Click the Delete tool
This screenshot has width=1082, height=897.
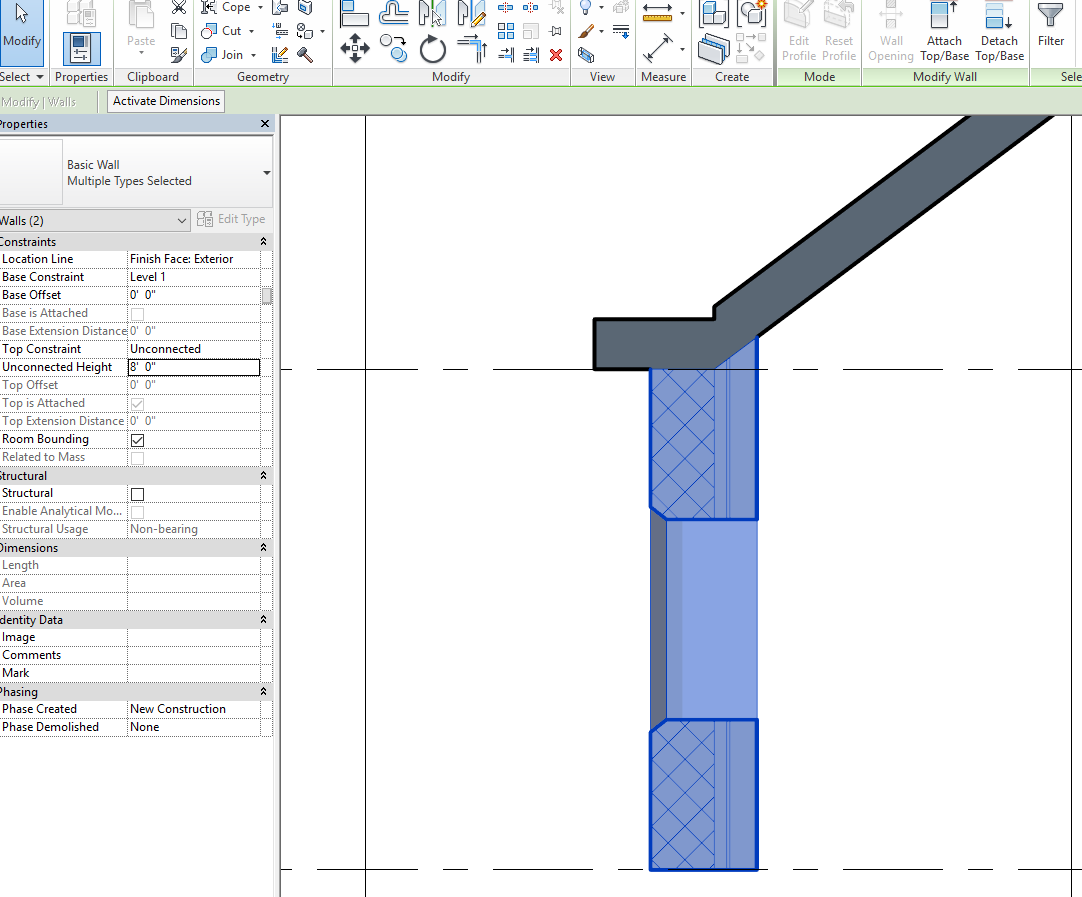pyautogui.click(x=556, y=55)
